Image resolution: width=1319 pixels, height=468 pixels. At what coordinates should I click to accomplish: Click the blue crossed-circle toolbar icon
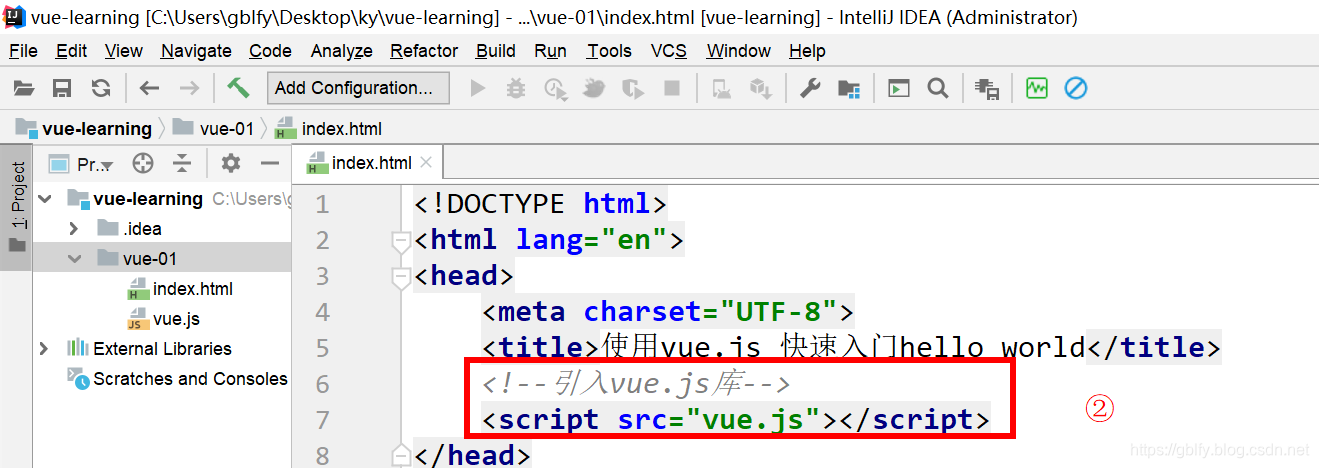click(x=1076, y=89)
